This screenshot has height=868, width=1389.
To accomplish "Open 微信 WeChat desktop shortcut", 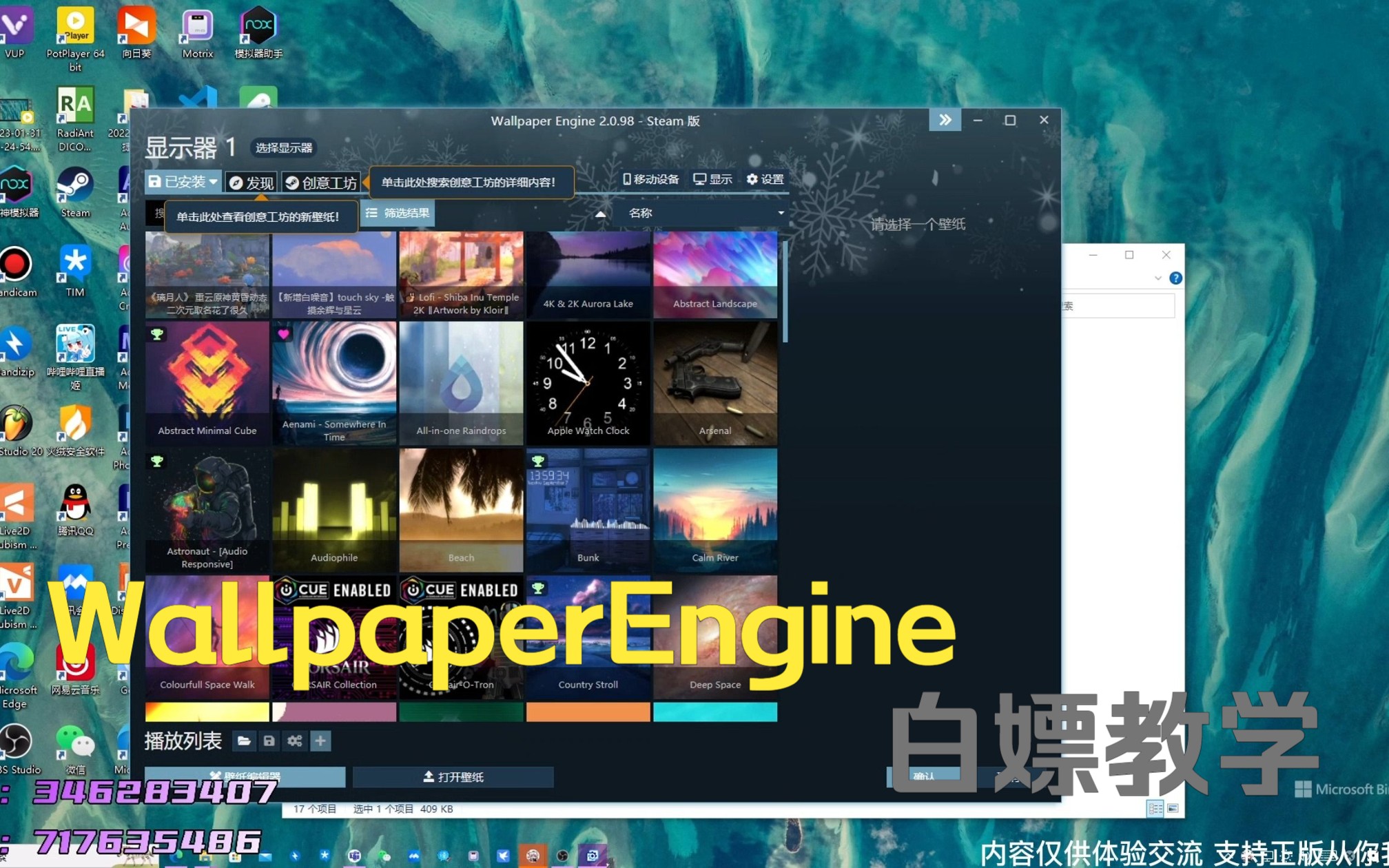I will coord(75,749).
